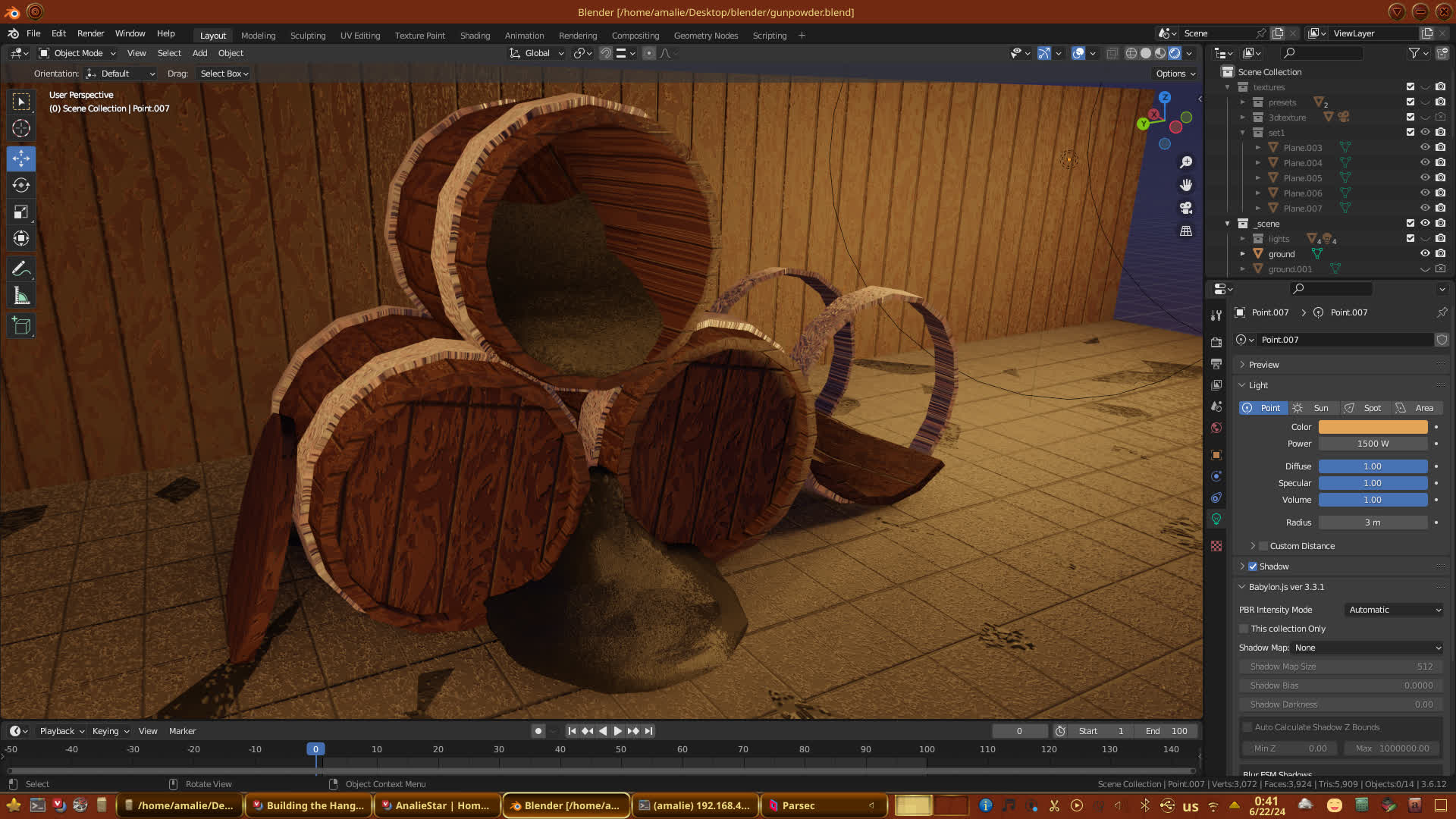Open the Object Data light properties tab
This screenshot has height=819, width=1456.
point(1216,519)
